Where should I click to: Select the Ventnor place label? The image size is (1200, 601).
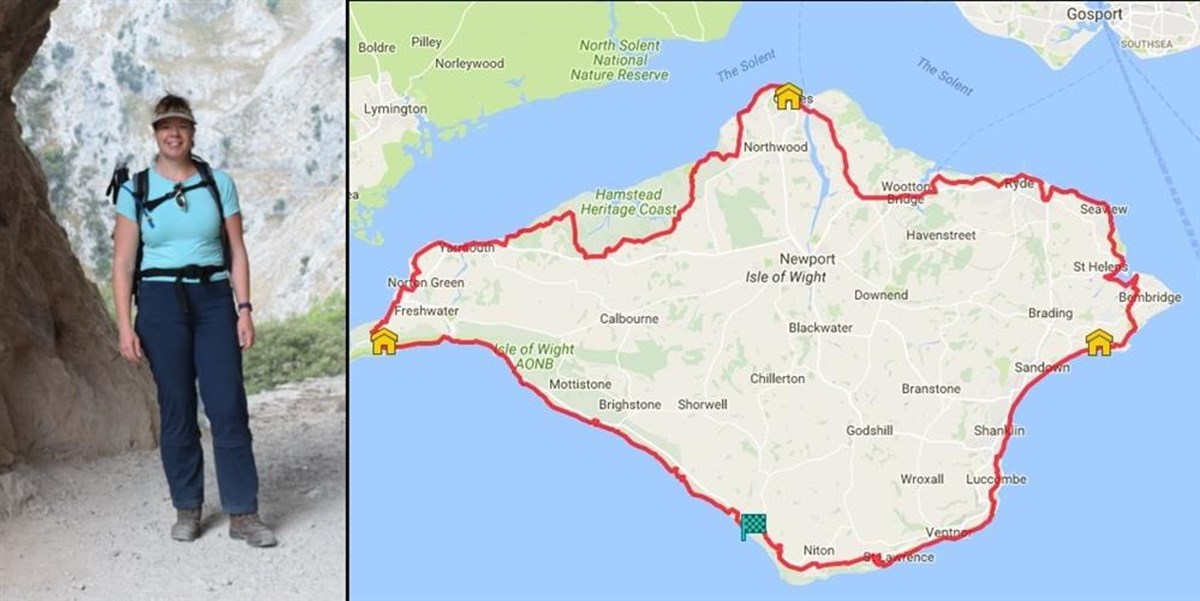[949, 532]
